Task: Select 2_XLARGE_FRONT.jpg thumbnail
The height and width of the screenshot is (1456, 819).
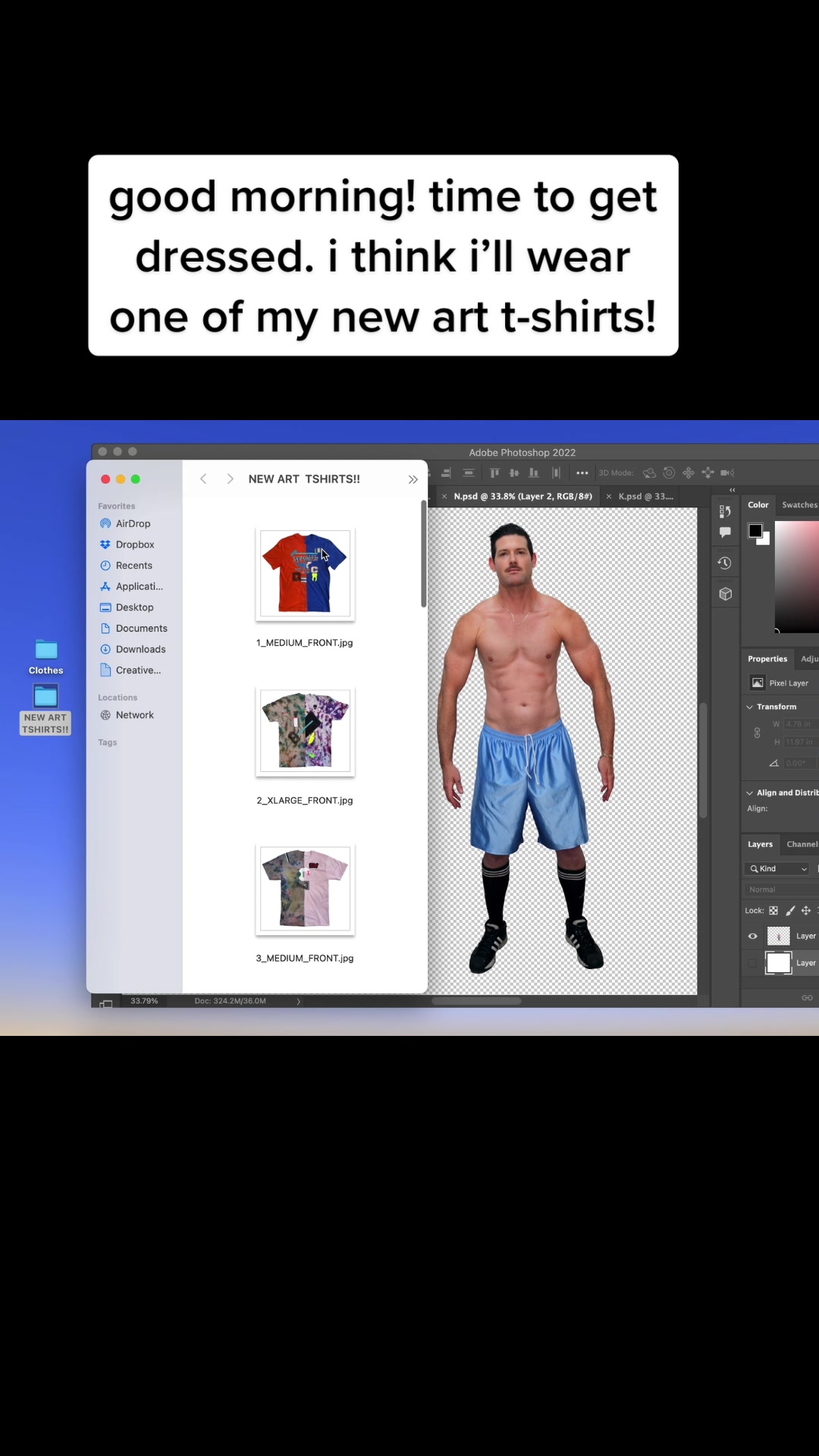Action: point(306,731)
